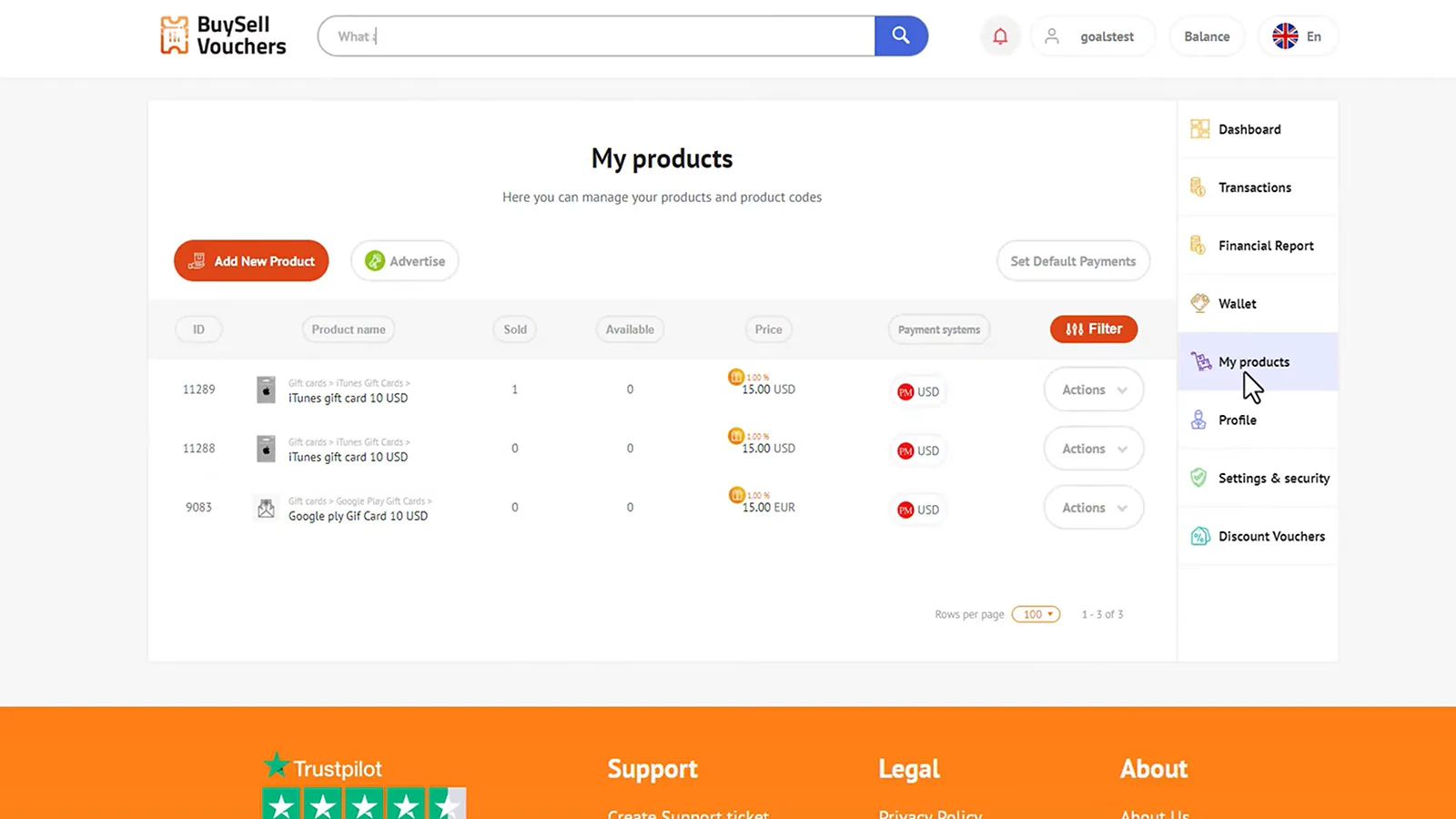Open the Filter panel via funnel icon
The height and width of the screenshot is (819, 1456).
(x=1075, y=329)
